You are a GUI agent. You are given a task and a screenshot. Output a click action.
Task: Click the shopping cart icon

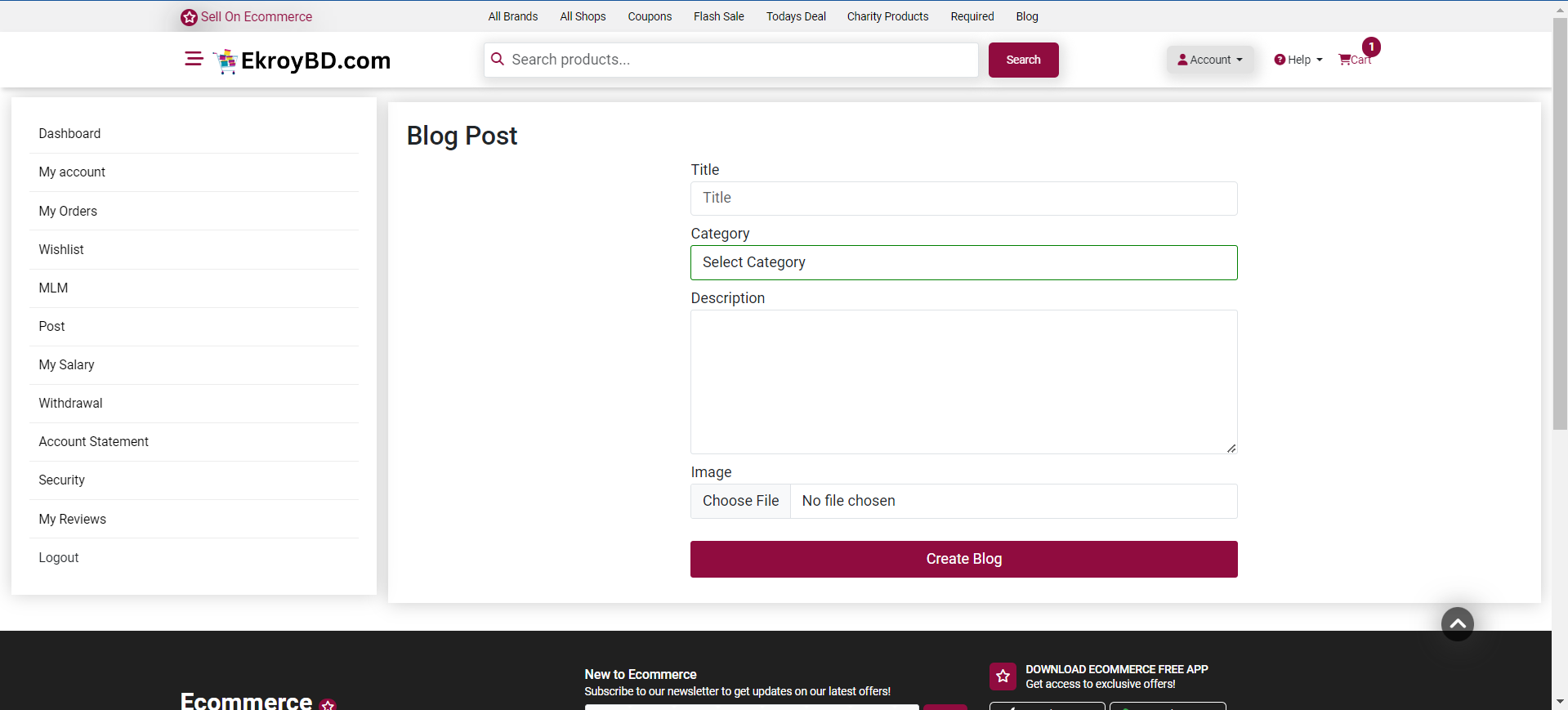click(x=1344, y=60)
